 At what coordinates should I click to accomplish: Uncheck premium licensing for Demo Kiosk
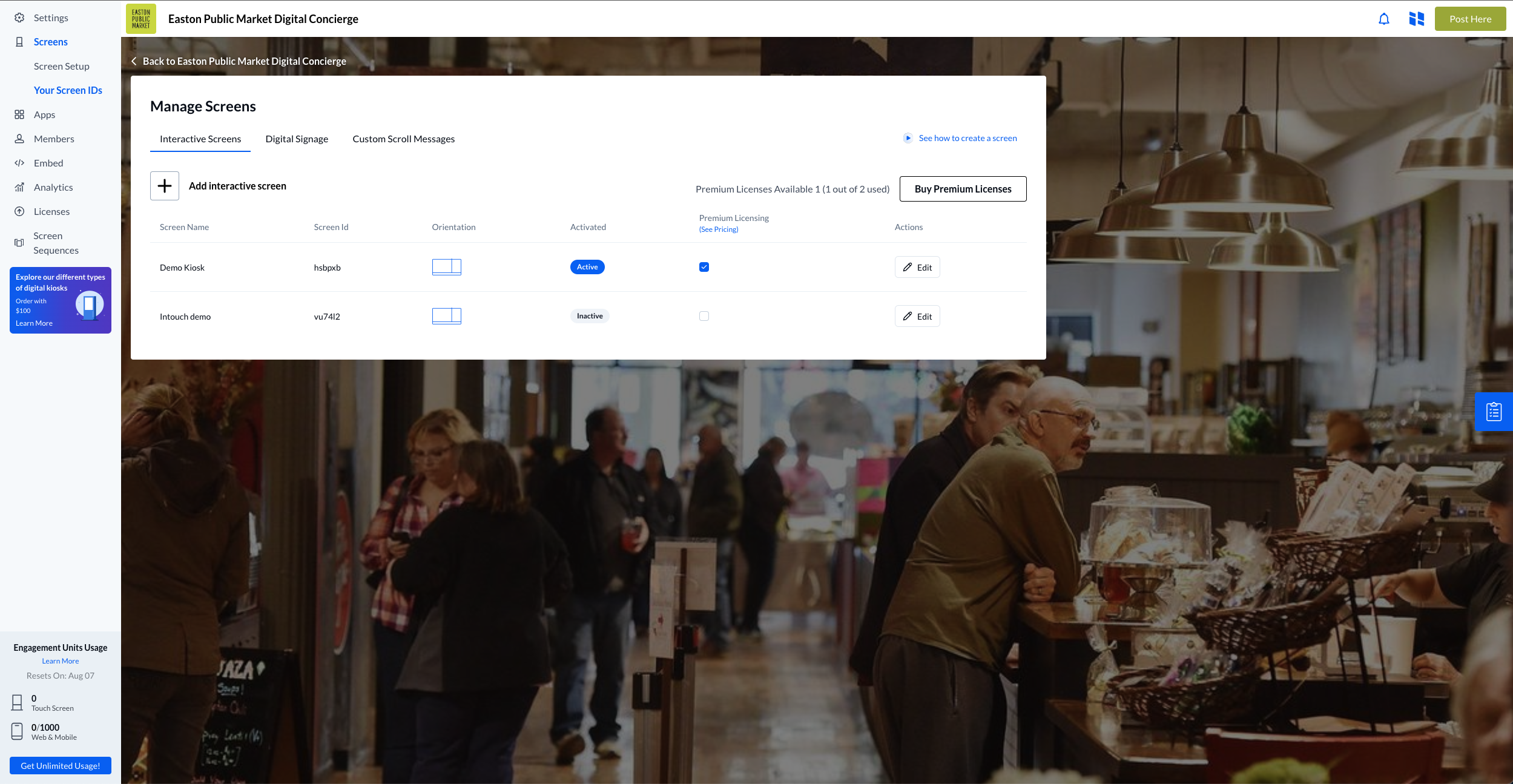[704, 267]
